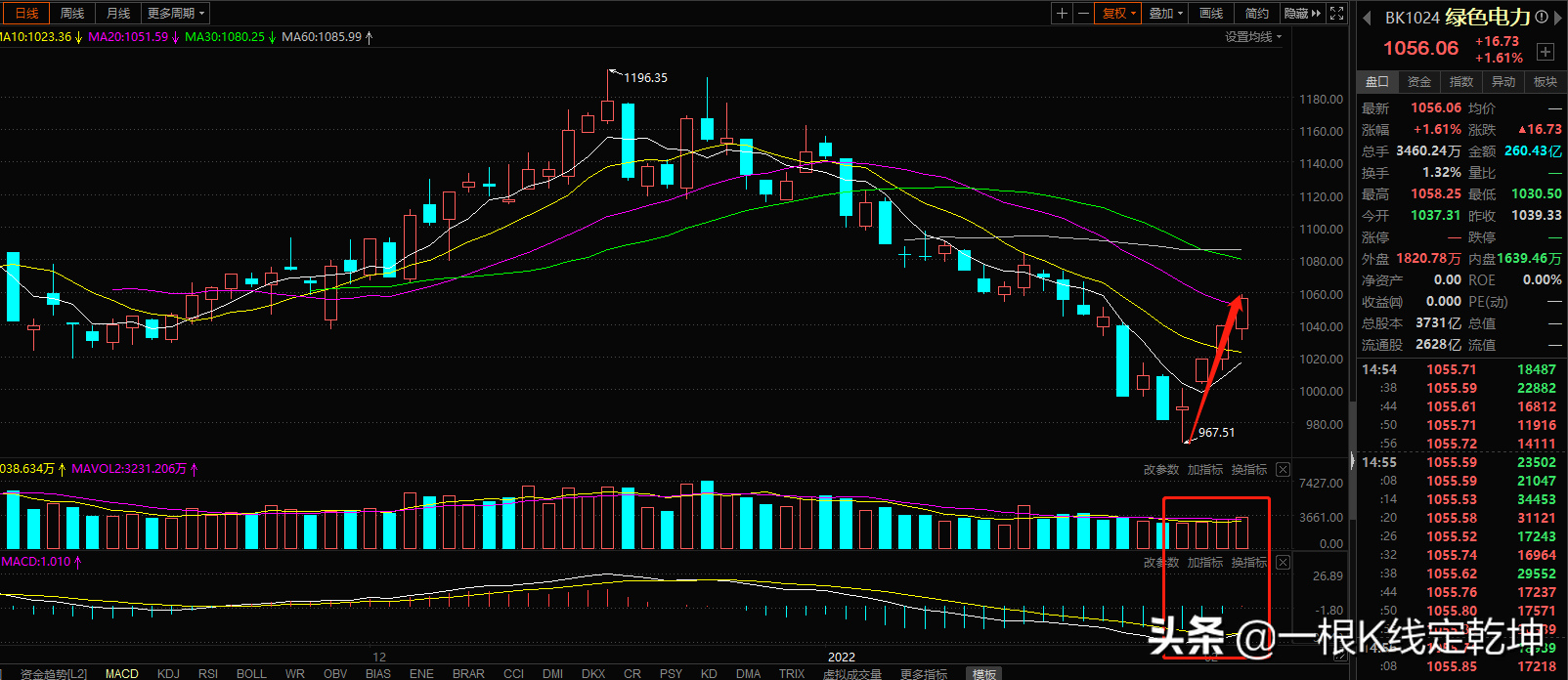The height and width of the screenshot is (680, 1568).
Task: Open the 资金 tab
Action: pyautogui.click(x=1419, y=82)
